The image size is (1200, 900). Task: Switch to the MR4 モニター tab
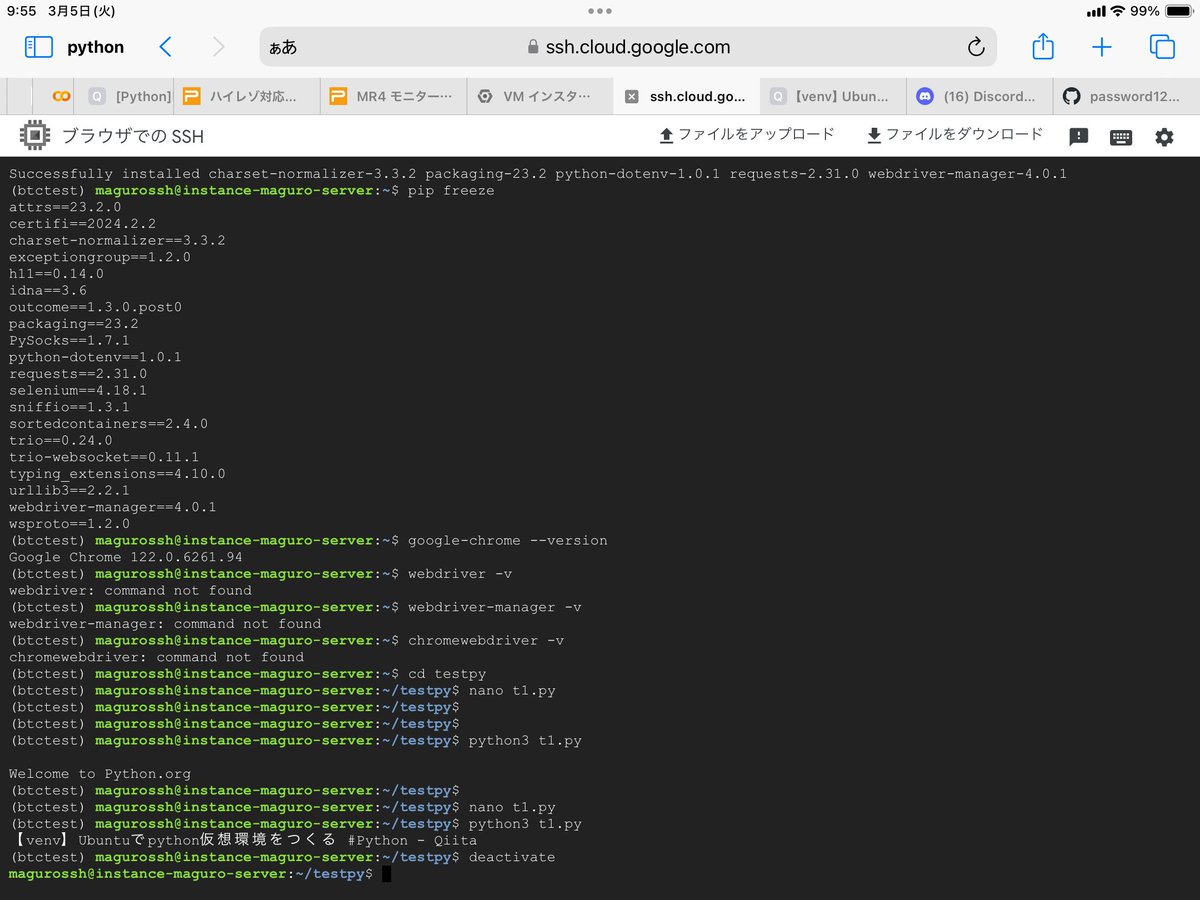coord(394,97)
